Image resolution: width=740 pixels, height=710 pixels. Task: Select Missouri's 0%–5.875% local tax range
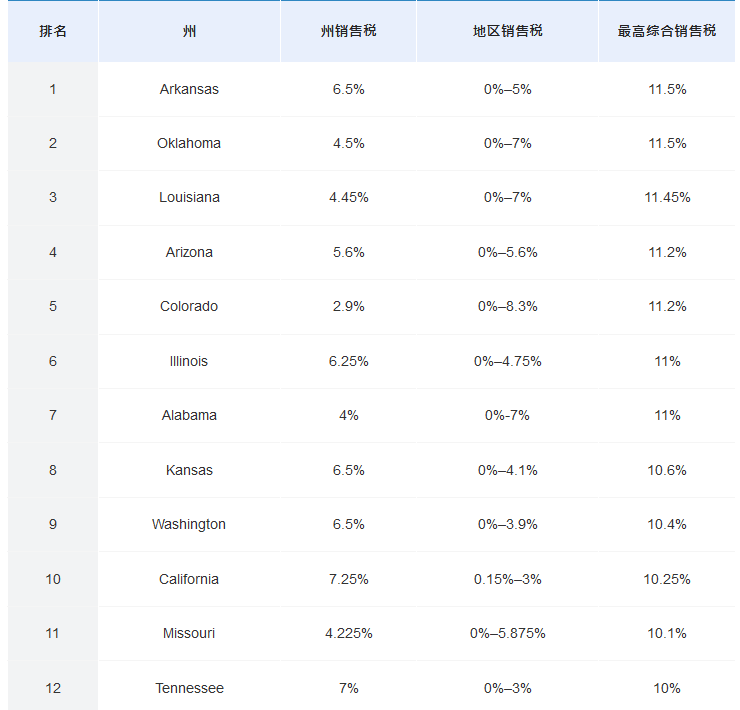pos(507,633)
